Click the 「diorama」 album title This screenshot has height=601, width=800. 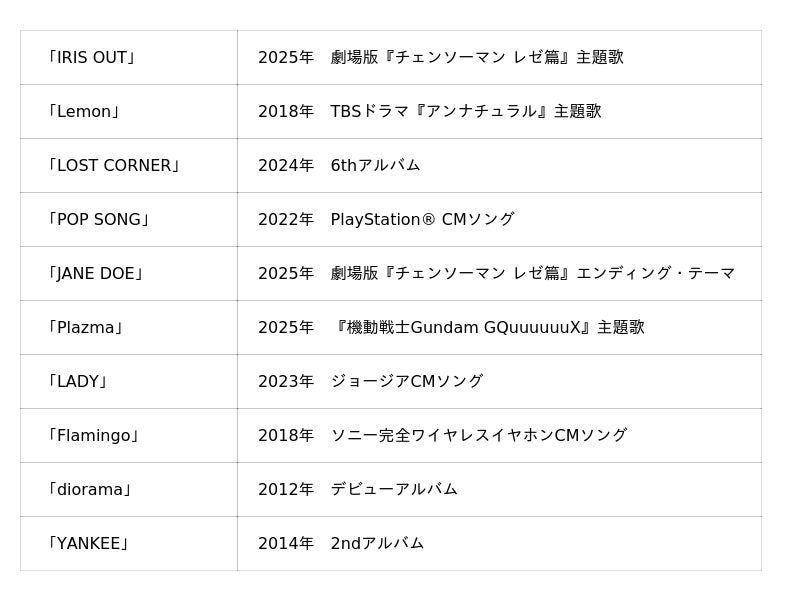(x=89, y=490)
